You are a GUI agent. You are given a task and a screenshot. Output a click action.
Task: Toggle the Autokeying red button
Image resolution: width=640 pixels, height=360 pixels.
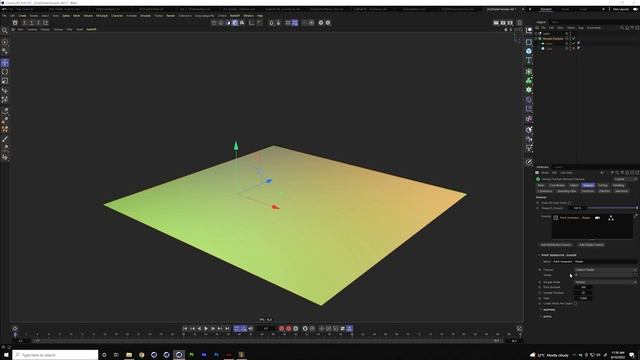point(289,329)
